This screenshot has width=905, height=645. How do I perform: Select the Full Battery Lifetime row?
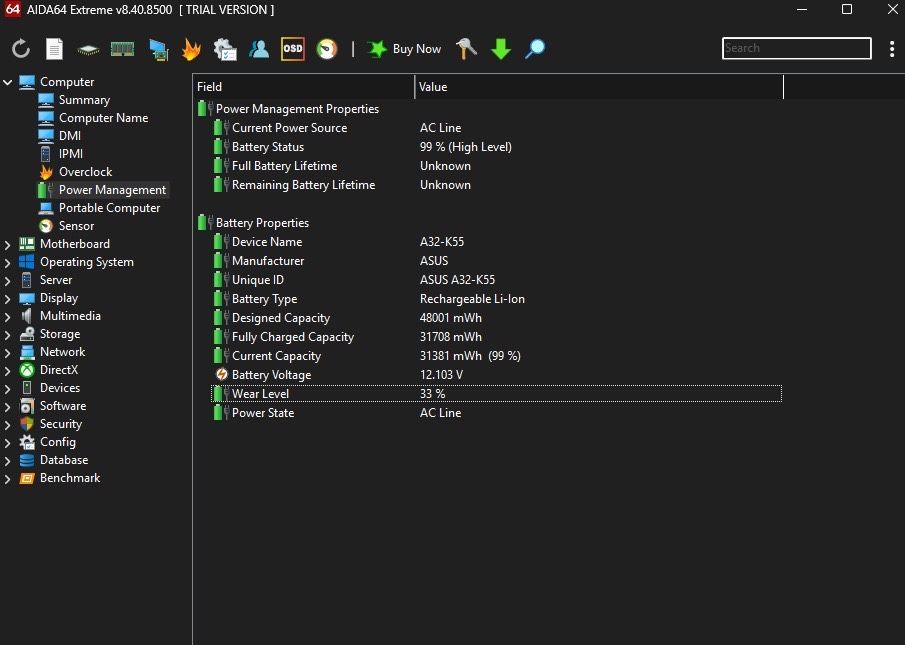pos(496,166)
